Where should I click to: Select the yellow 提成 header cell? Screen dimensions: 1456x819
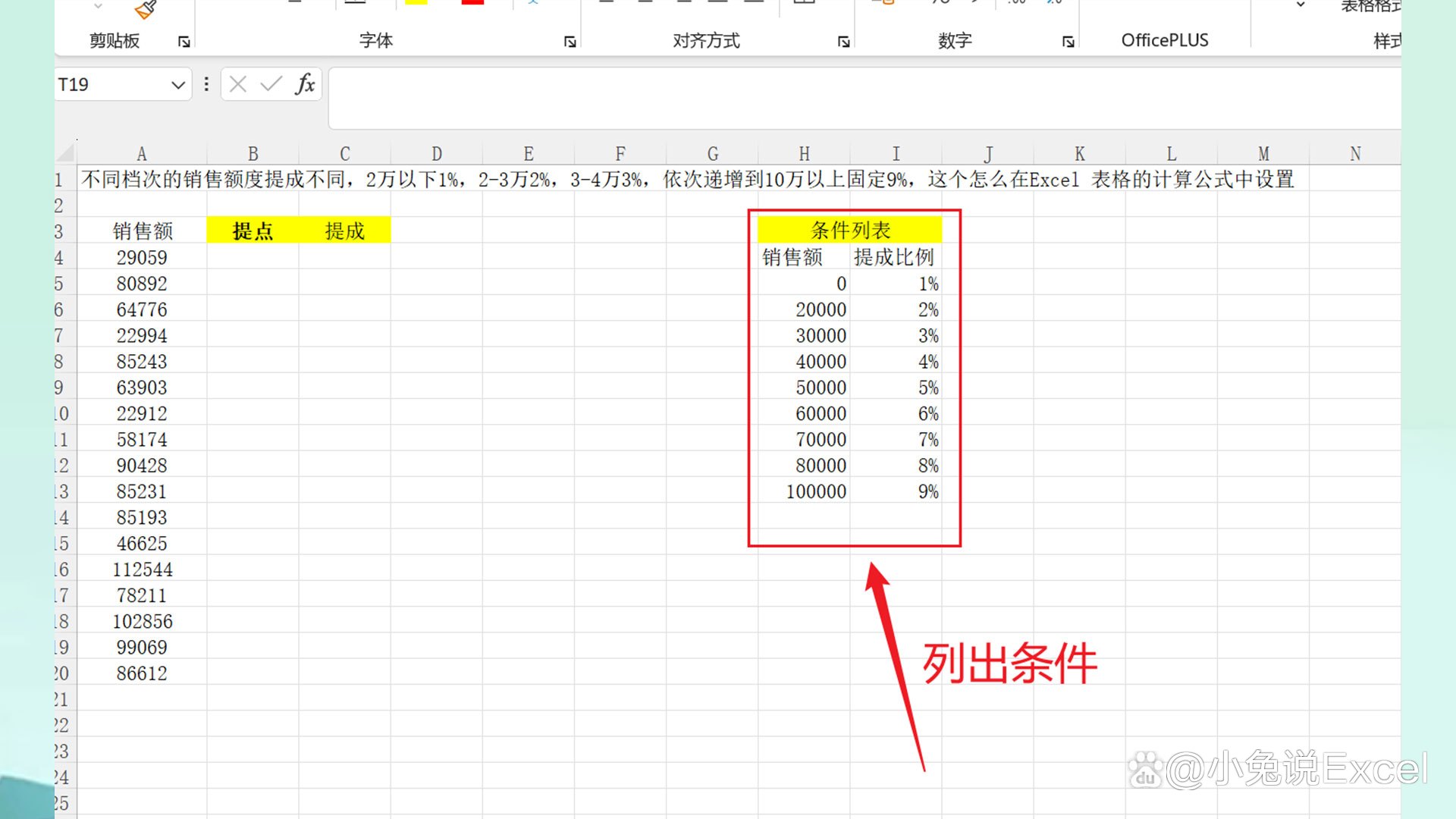[x=344, y=231]
